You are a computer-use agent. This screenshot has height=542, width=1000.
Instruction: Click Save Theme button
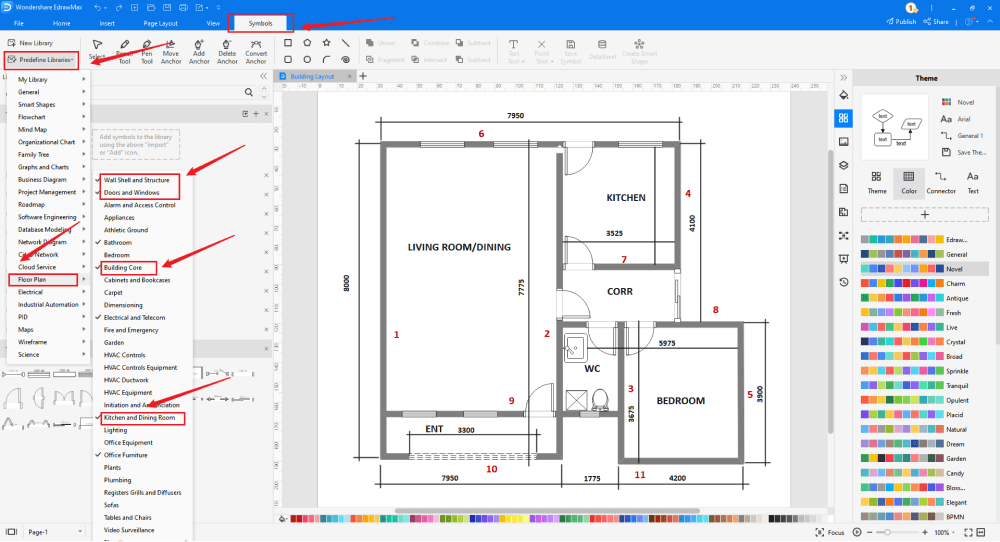point(964,152)
